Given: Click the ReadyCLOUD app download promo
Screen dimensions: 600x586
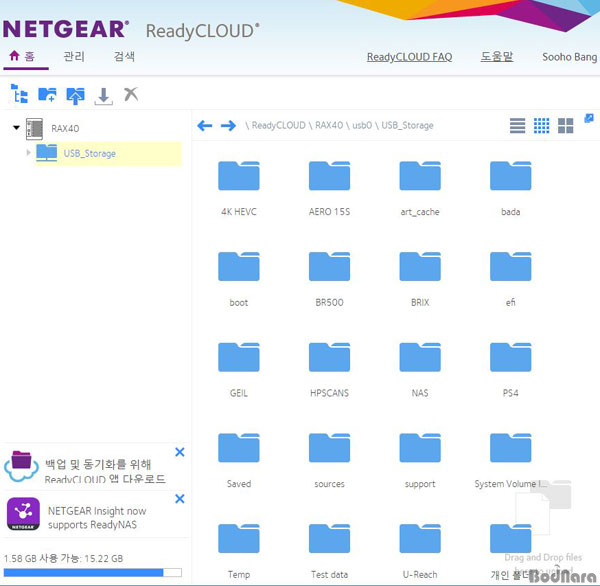Looking at the screenshot, I should tap(105, 471).
